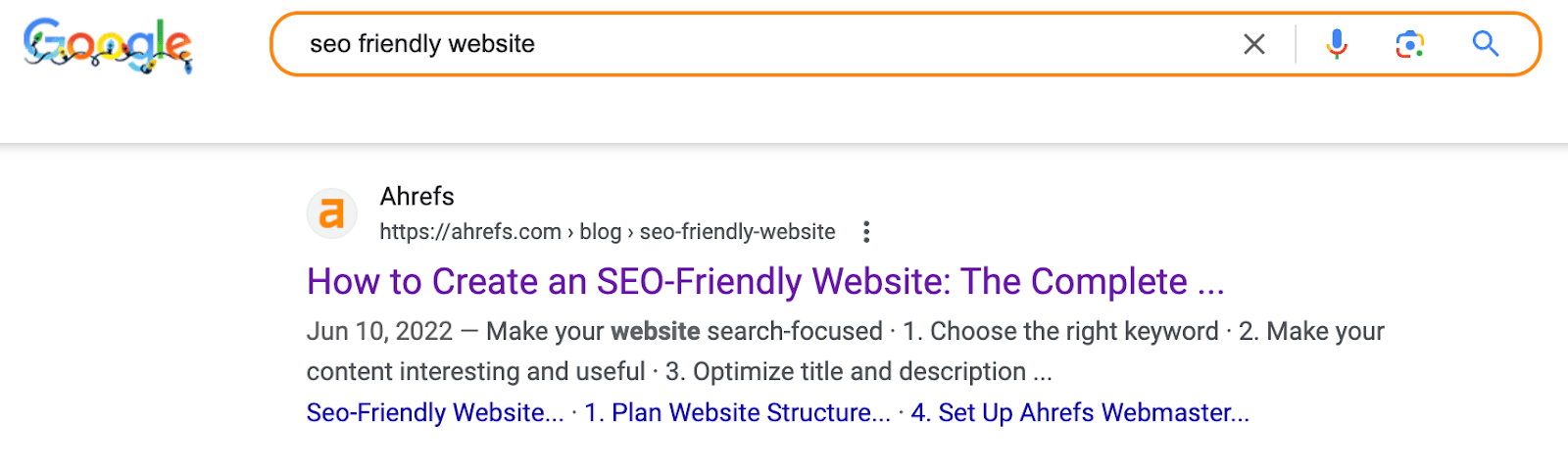The height and width of the screenshot is (469, 1568).
Task: Open 'How to Create an SEO-Friendly Website' result
Action: [764, 282]
